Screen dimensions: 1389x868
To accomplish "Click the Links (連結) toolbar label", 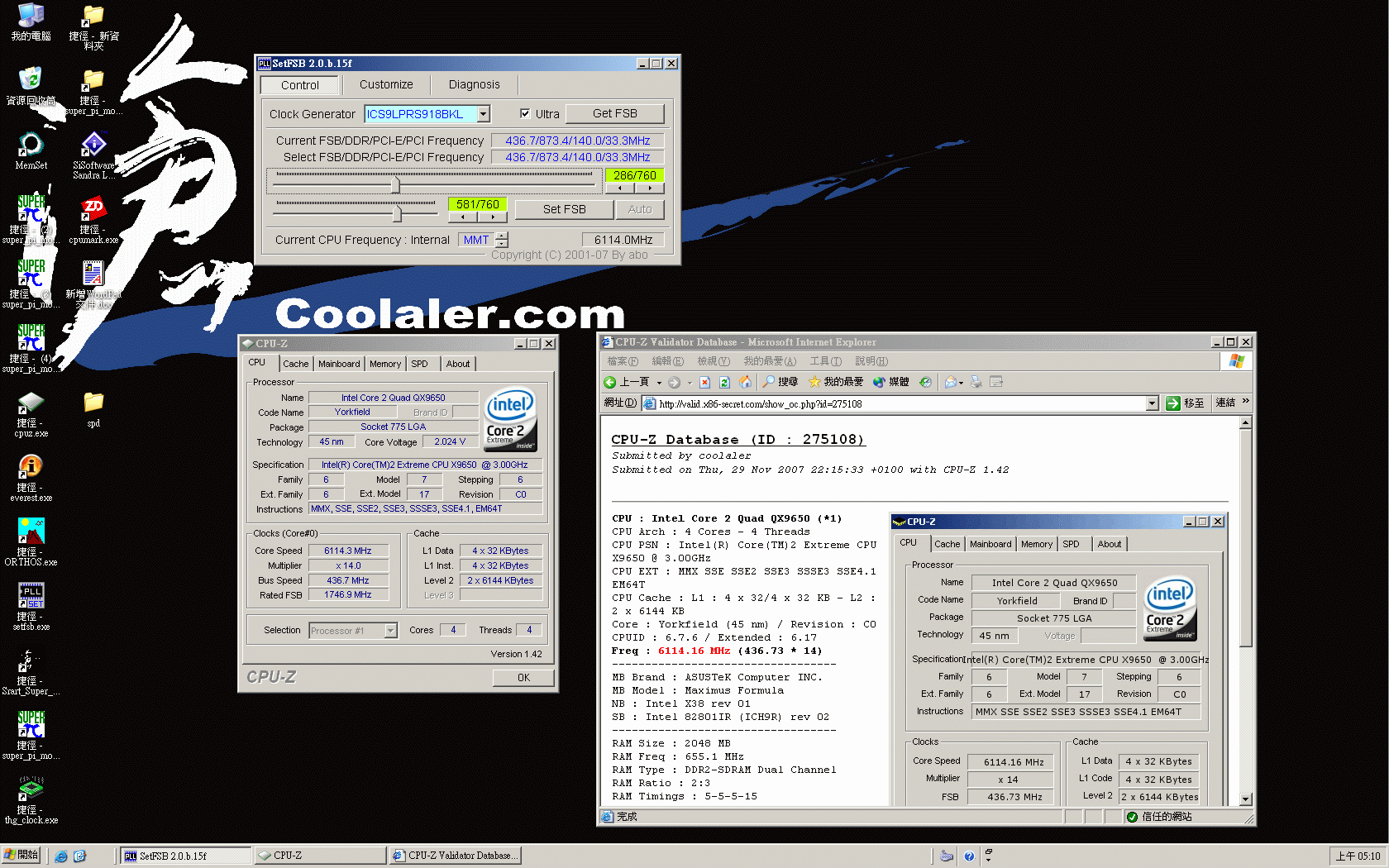I will pyautogui.click(x=1225, y=403).
